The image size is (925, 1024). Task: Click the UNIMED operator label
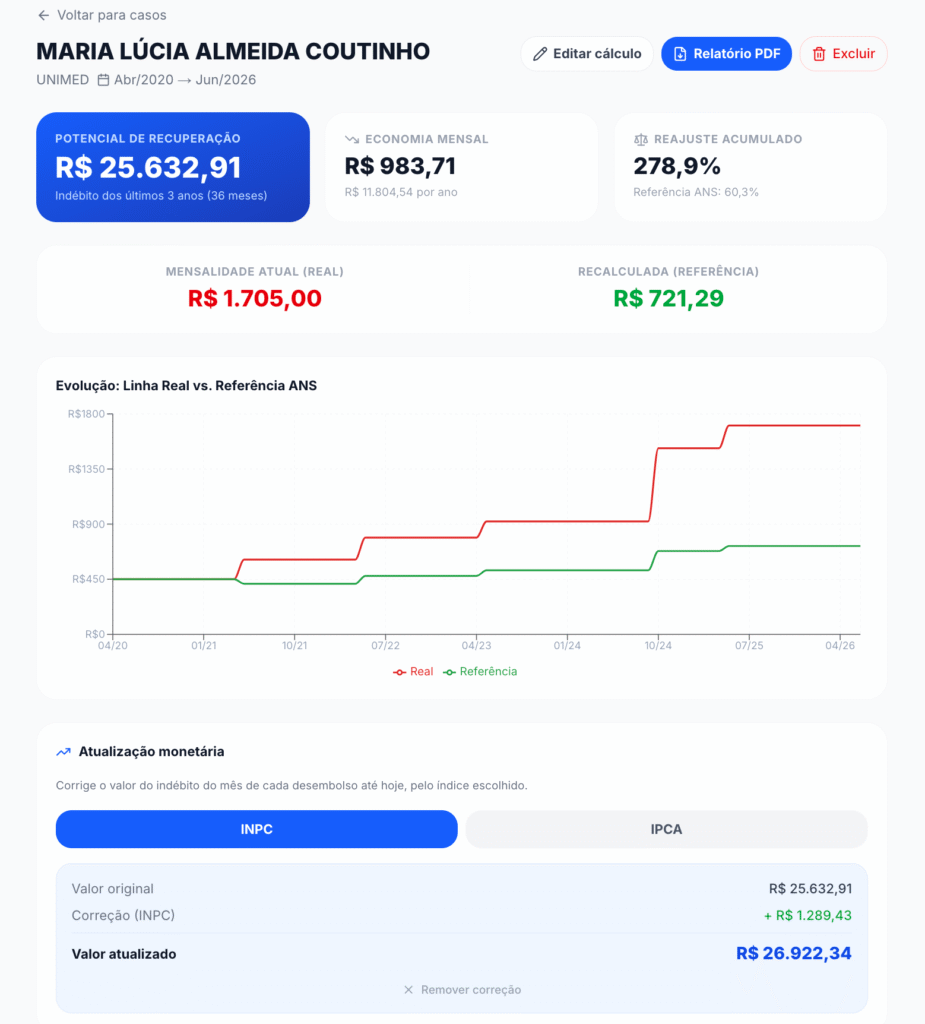tap(63, 80)
